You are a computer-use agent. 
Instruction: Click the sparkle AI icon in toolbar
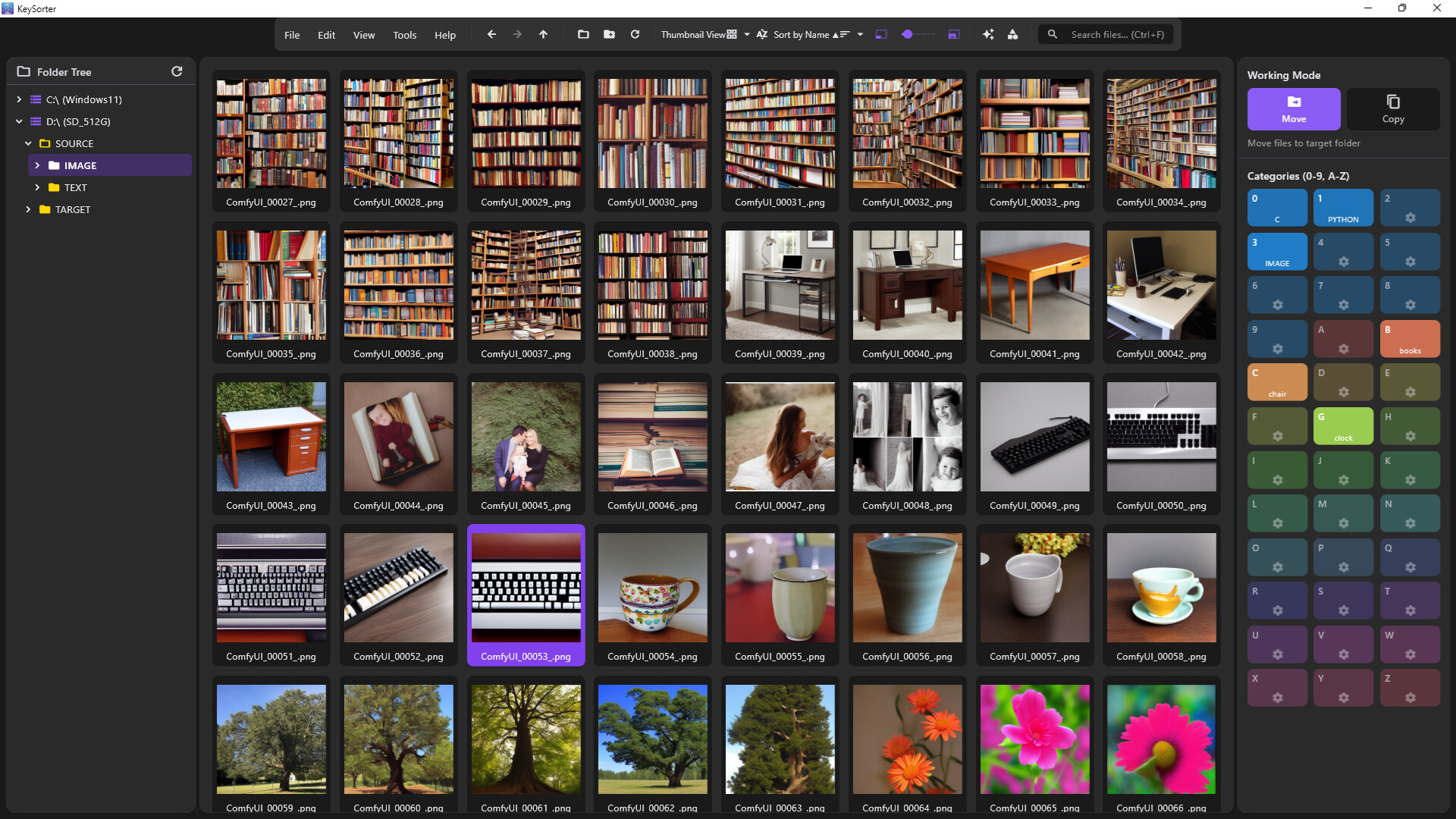click(987, 35)
